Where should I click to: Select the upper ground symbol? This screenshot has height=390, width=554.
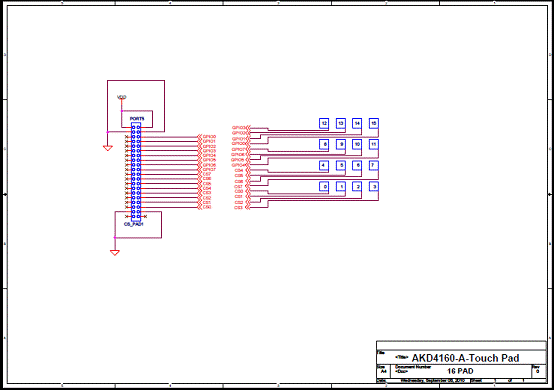point(108,148)
